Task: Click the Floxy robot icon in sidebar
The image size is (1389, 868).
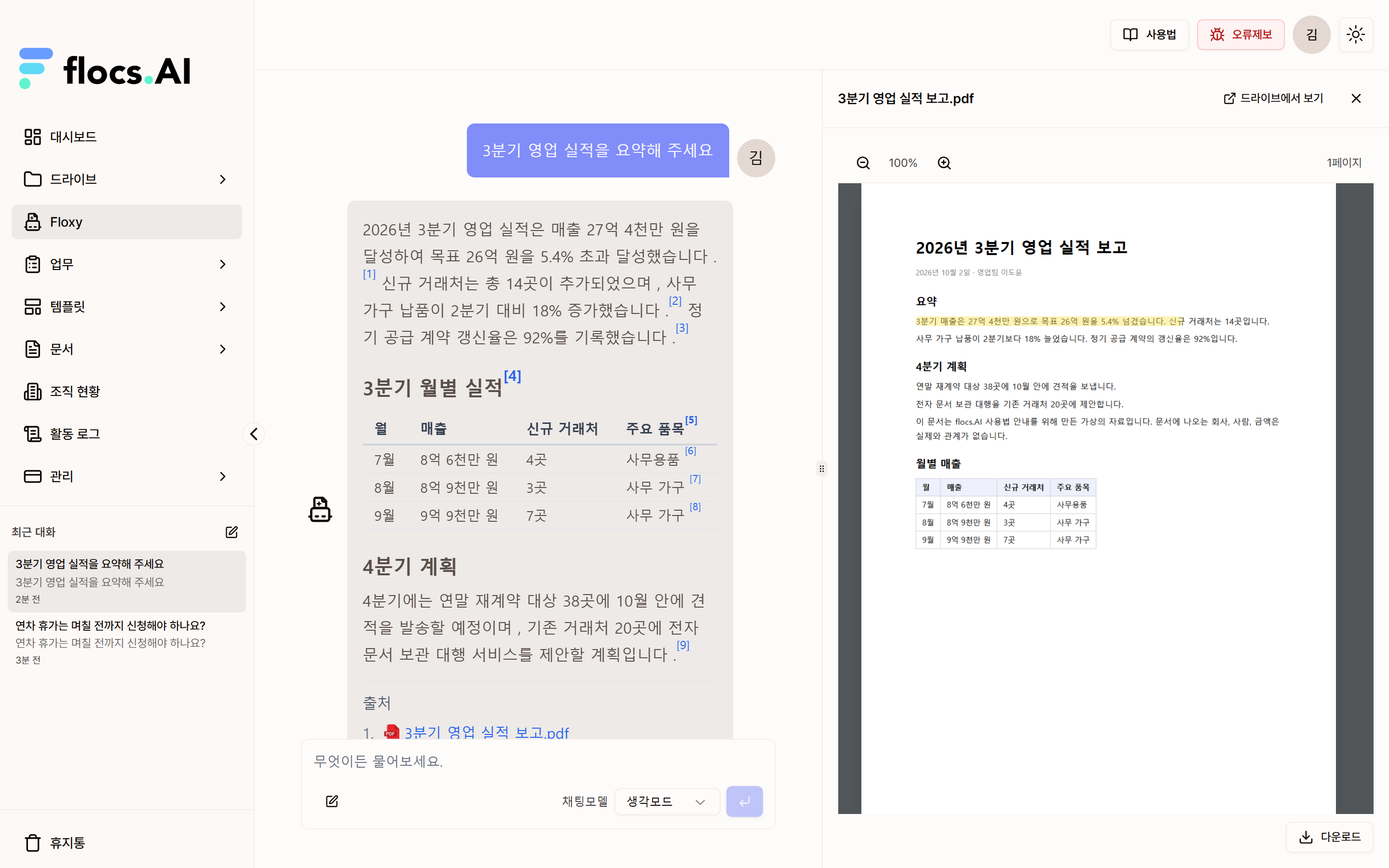Action: pos(33,222)
